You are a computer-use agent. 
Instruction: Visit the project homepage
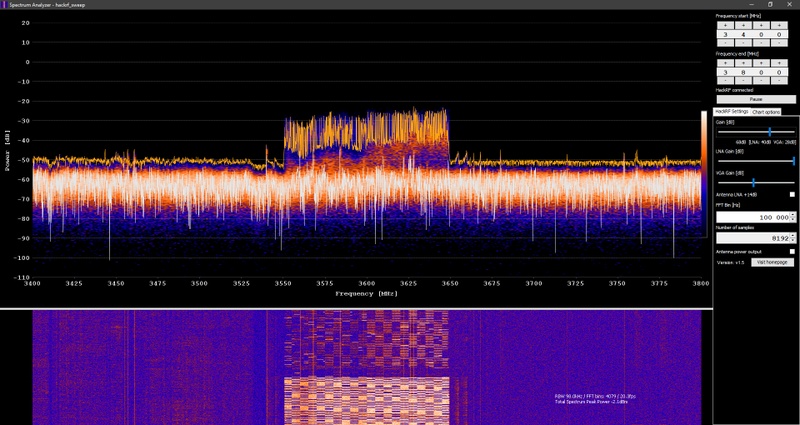(772, 262)
